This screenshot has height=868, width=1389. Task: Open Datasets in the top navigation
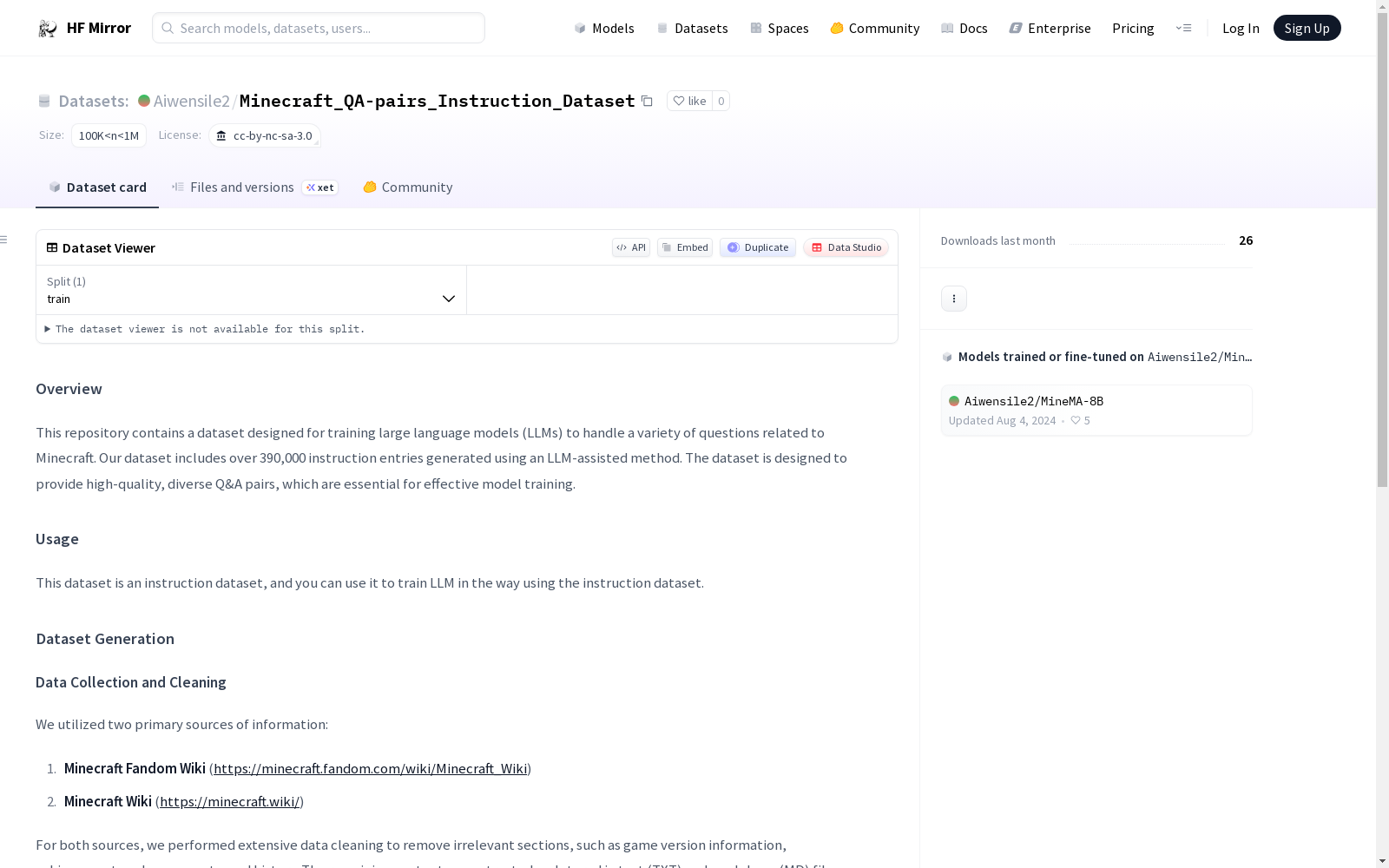(x=692, y=28)
